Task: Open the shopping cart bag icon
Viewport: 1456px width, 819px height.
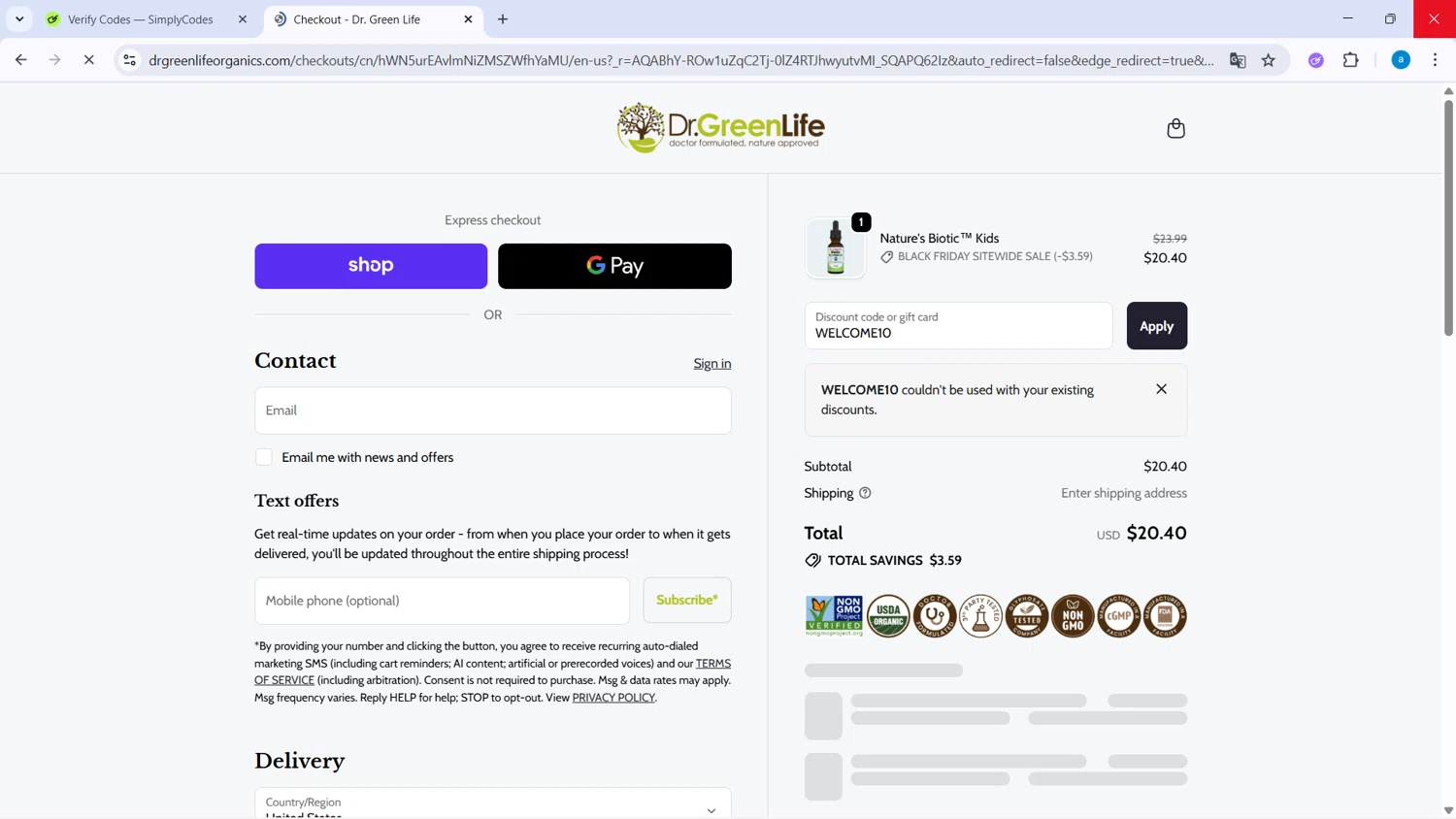Action: click(1175, 128)
